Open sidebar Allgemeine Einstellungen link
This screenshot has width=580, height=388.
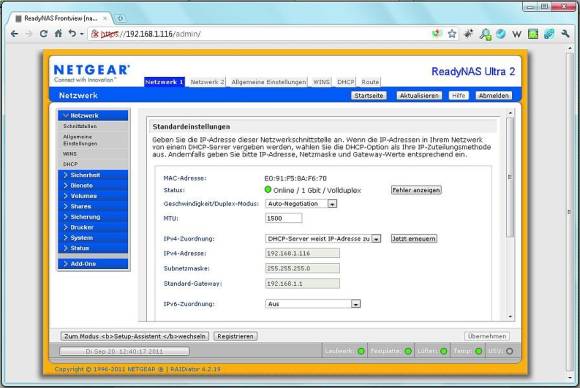pos(80,140)
